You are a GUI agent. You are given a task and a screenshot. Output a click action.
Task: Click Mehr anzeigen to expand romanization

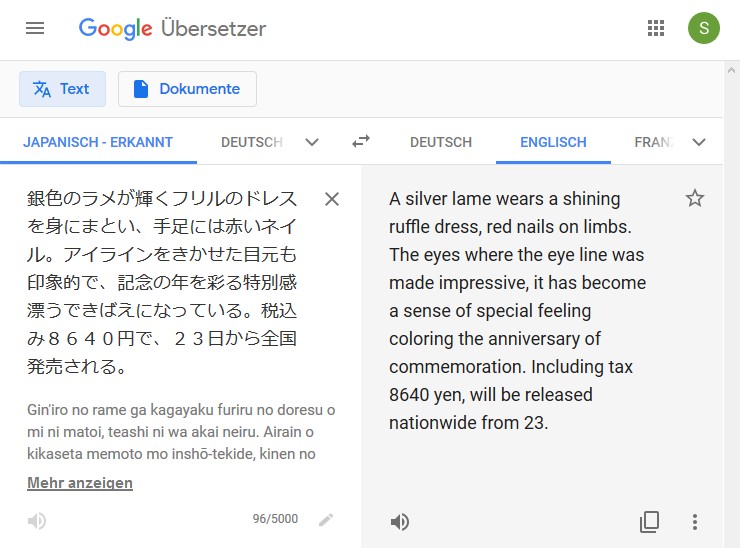[80, 483]
